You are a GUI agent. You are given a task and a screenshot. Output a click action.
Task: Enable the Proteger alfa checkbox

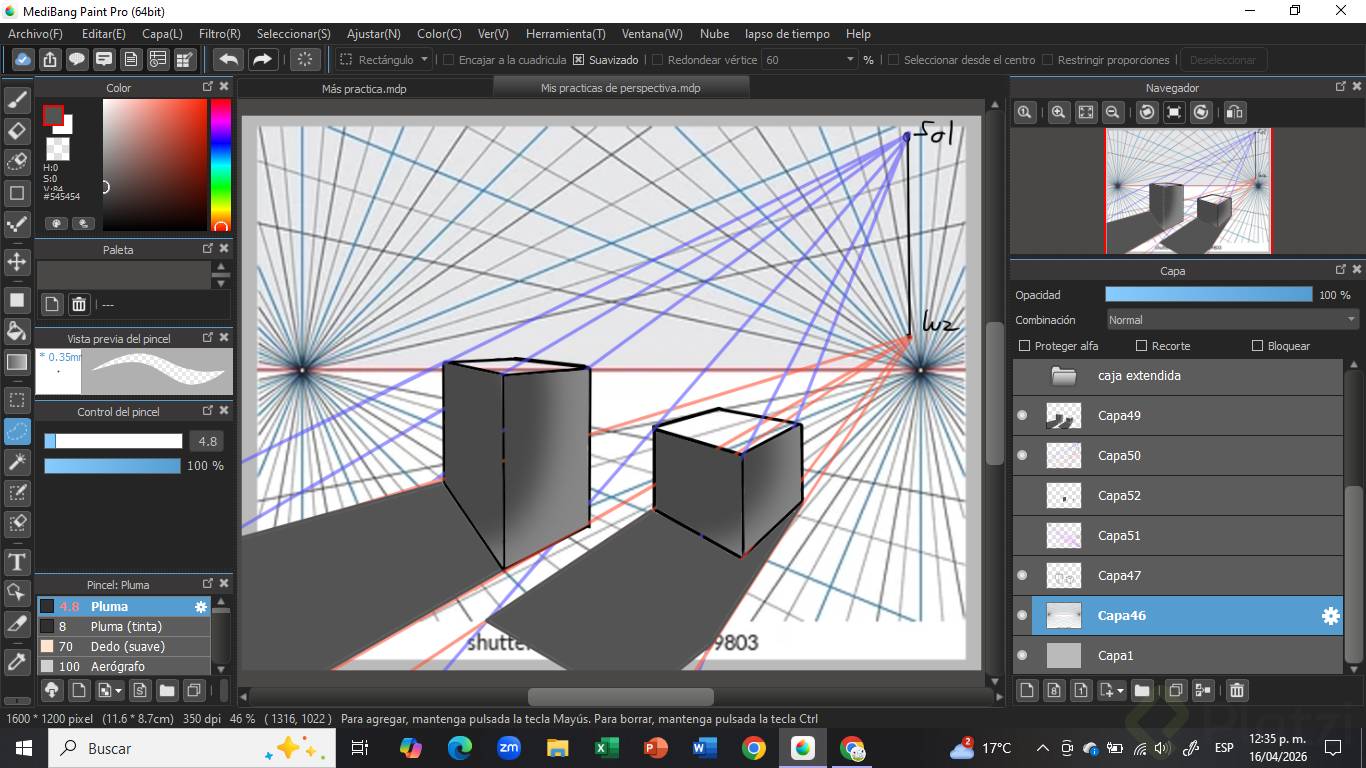click(x=1024, y=346)
